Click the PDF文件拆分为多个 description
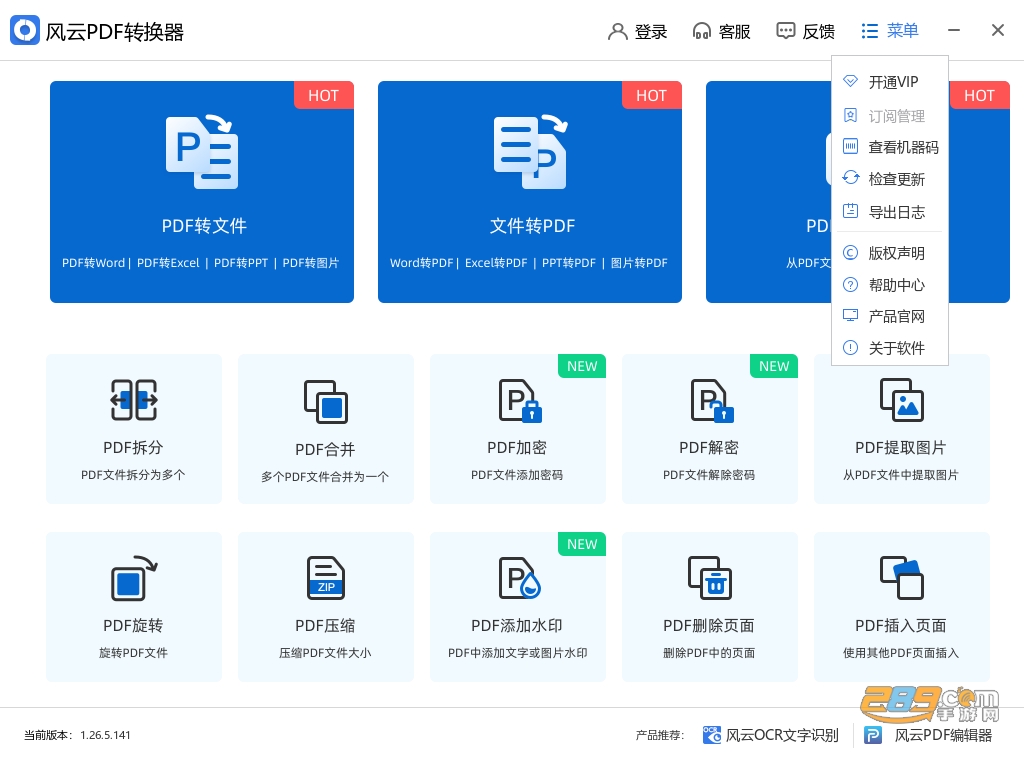The image size is (1024, 762). (x=133, y=475)
